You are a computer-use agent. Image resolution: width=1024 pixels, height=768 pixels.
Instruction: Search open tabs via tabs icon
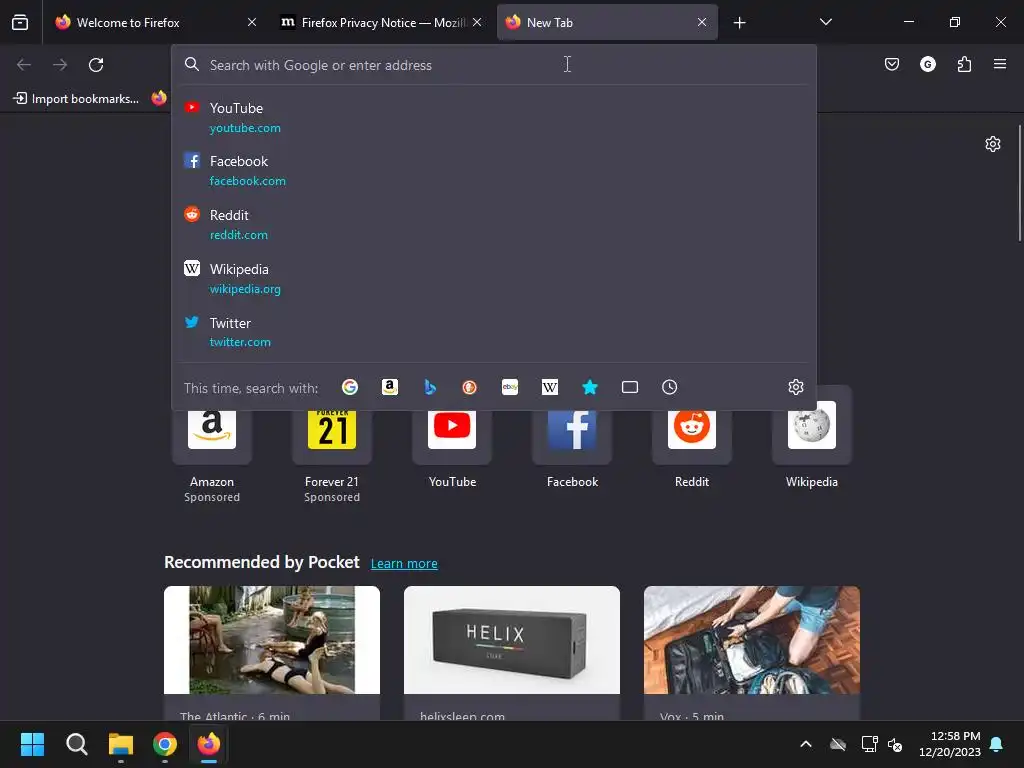(630, 387)
